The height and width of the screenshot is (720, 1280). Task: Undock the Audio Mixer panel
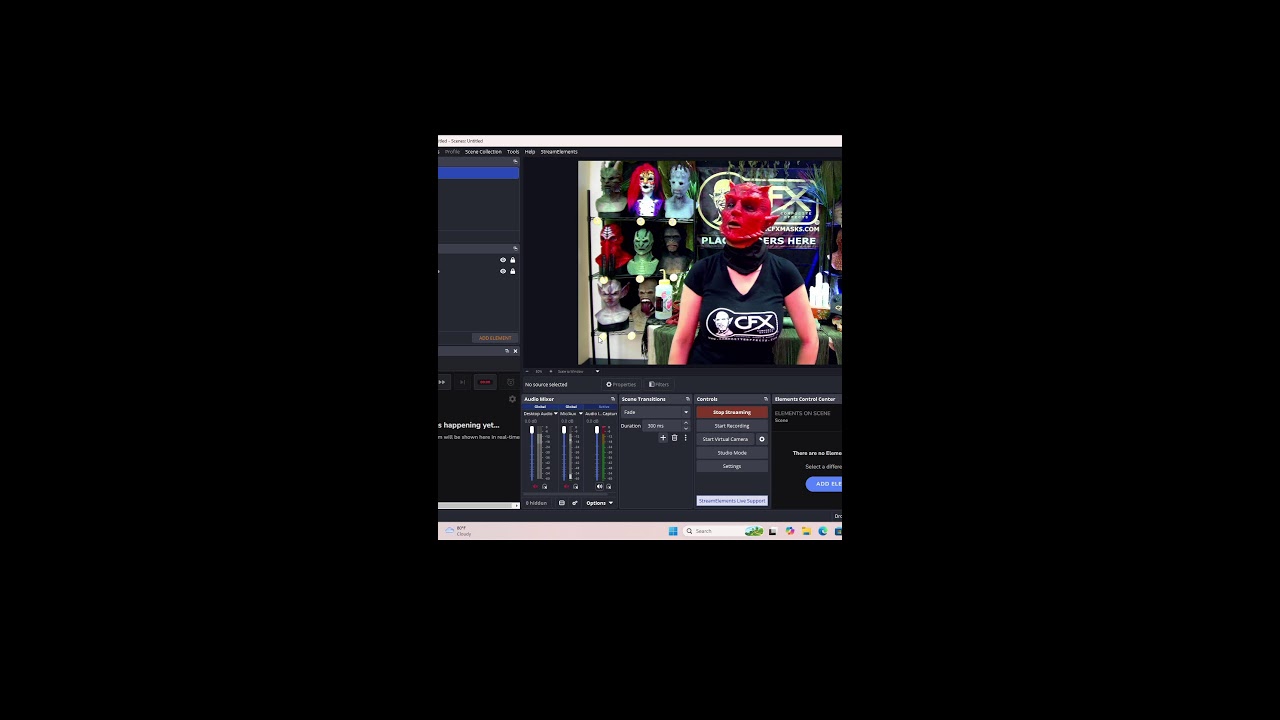[612, 399]
